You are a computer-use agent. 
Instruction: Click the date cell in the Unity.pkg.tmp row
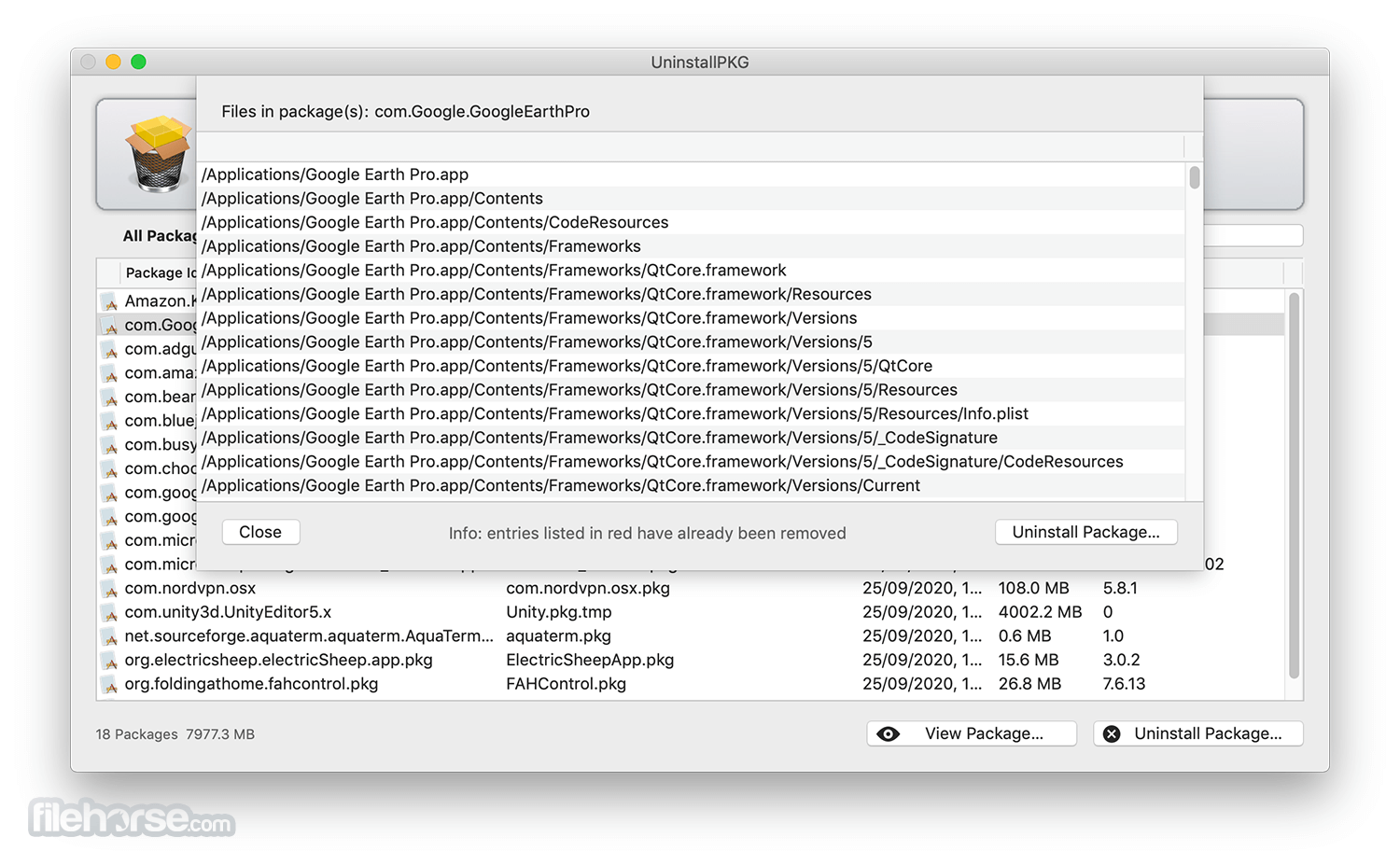pyautogui.click(x=922, y=613)
